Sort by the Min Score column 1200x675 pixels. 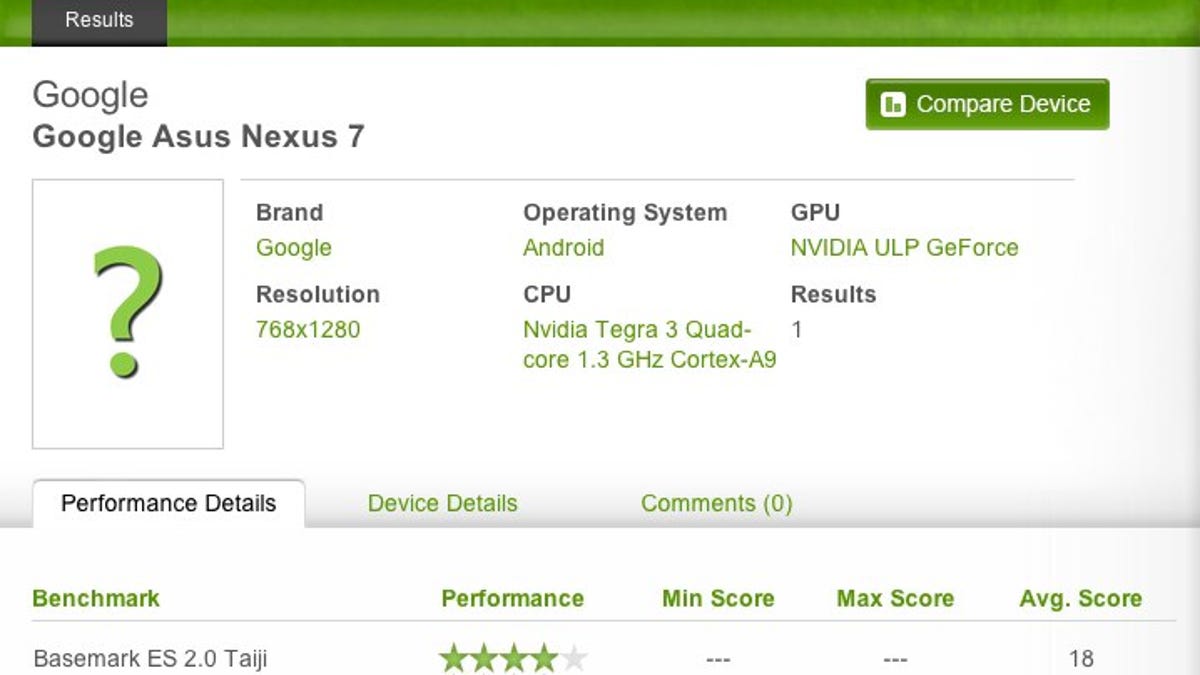(x=718, y=598)
